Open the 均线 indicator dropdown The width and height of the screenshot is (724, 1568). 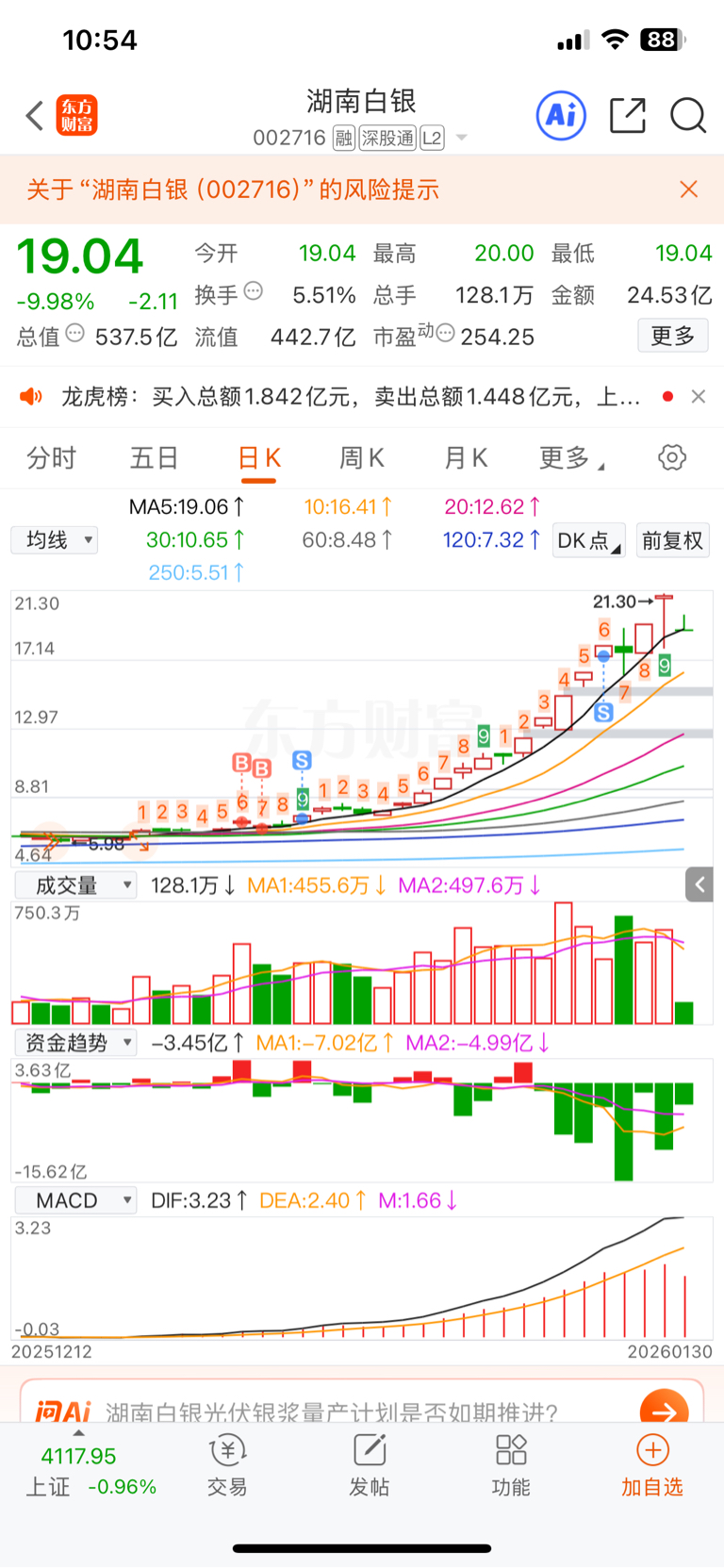(55, 540)
